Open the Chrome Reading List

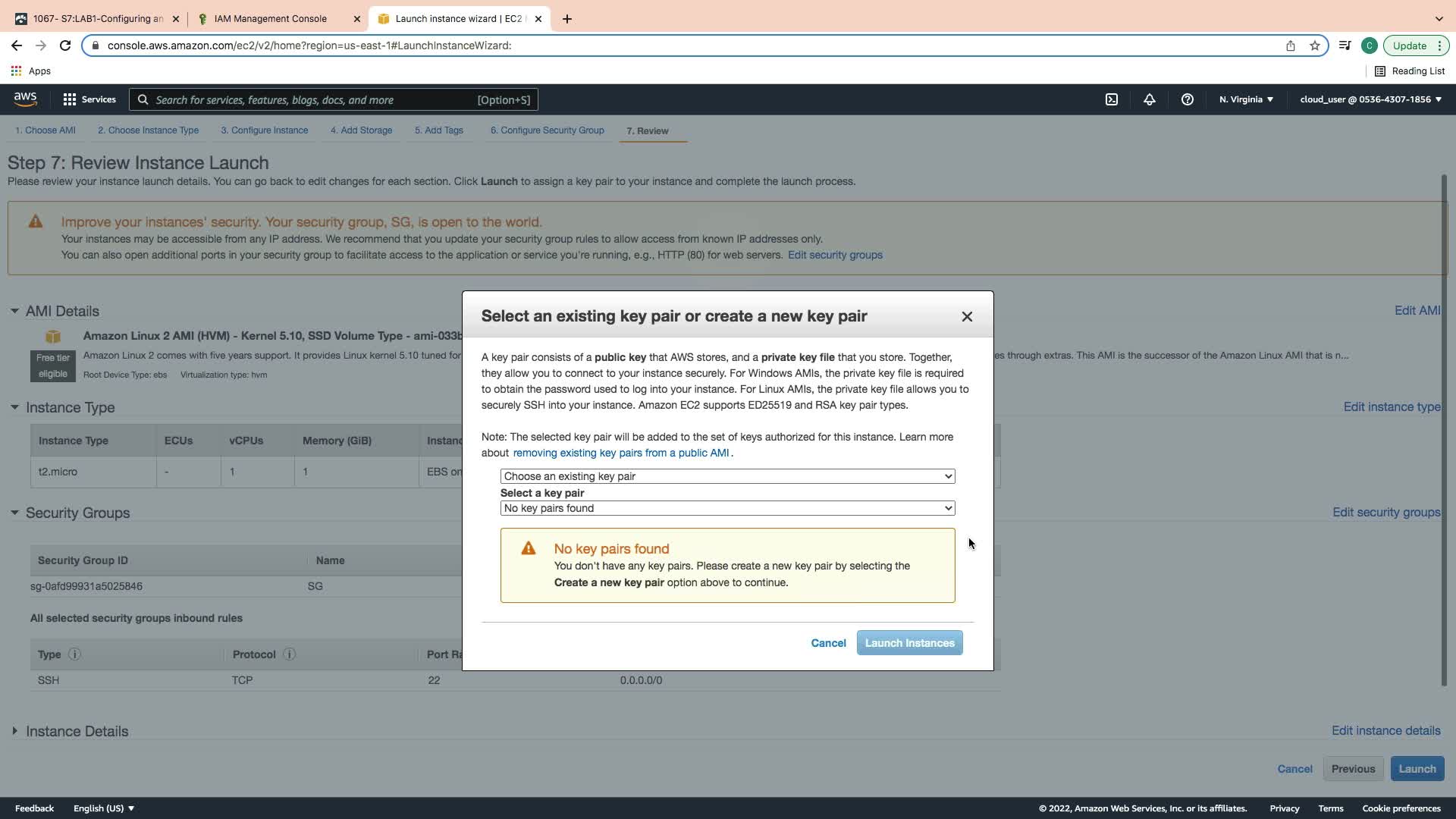tap(1410, 71)
